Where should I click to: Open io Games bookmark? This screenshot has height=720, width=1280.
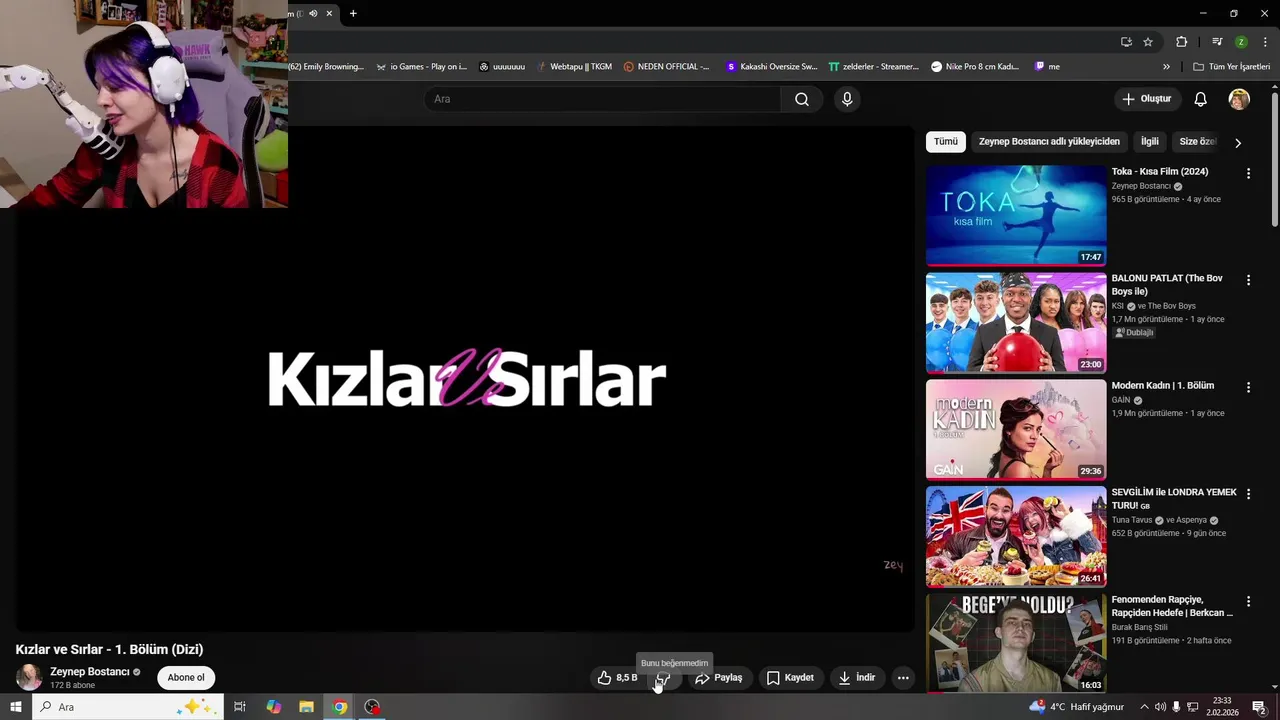(421, 67)
